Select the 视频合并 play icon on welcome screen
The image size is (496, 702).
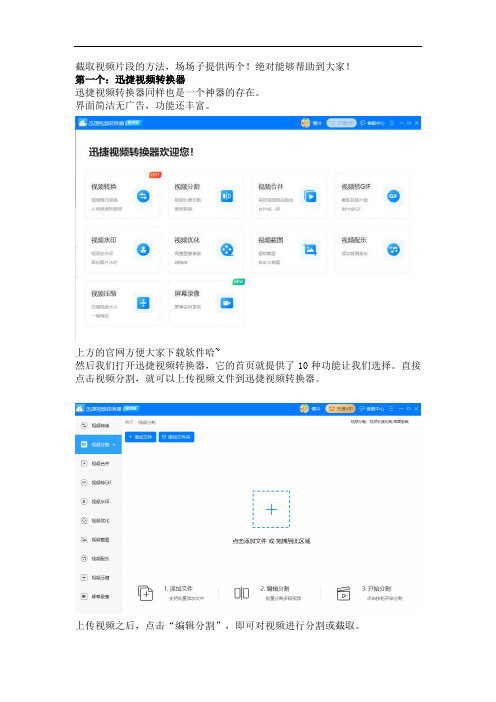click(310, 196)
